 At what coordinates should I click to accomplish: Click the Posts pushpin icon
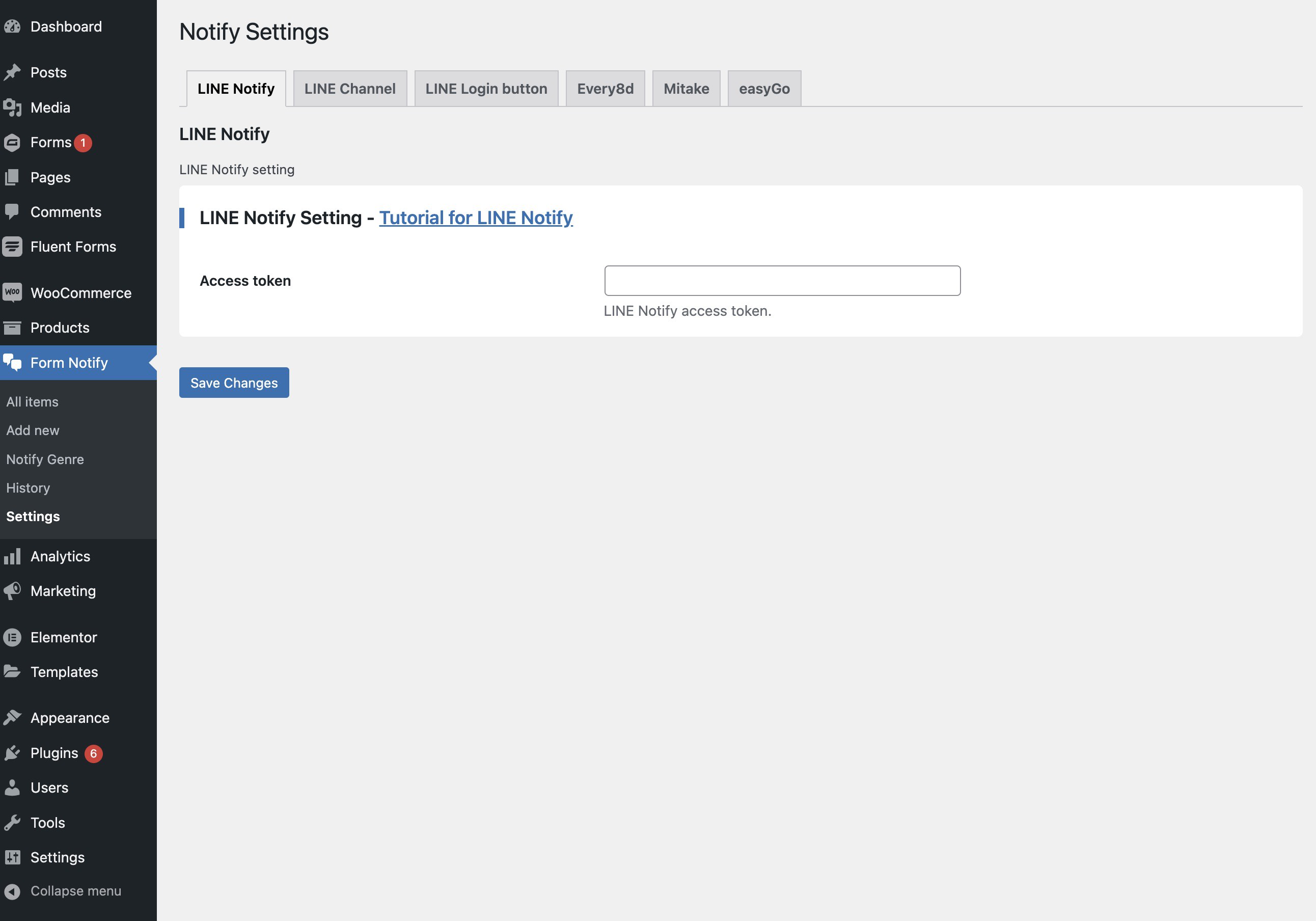coord(12,72)
